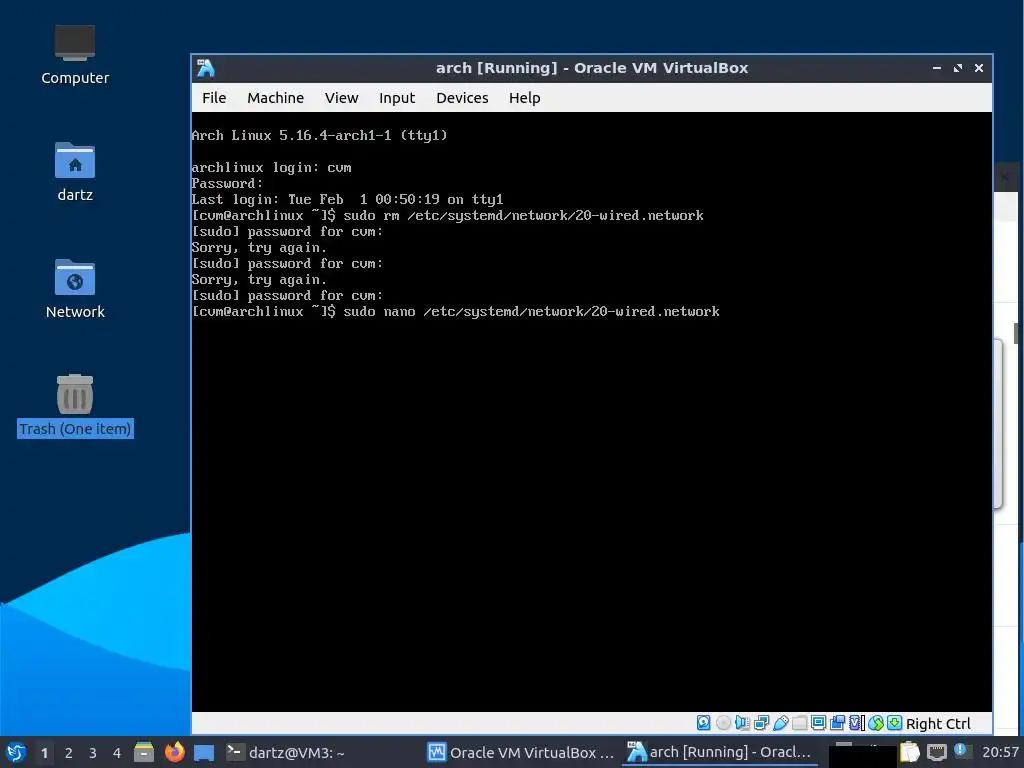This screenshot has width=1024, height=768.
Task: Click the hard disk activity status icon
Action: coord(703,723)
